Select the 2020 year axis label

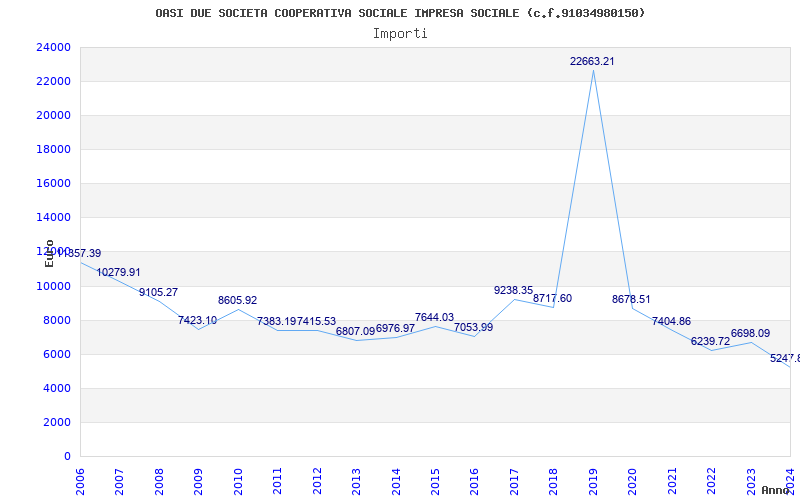point(632,481)
